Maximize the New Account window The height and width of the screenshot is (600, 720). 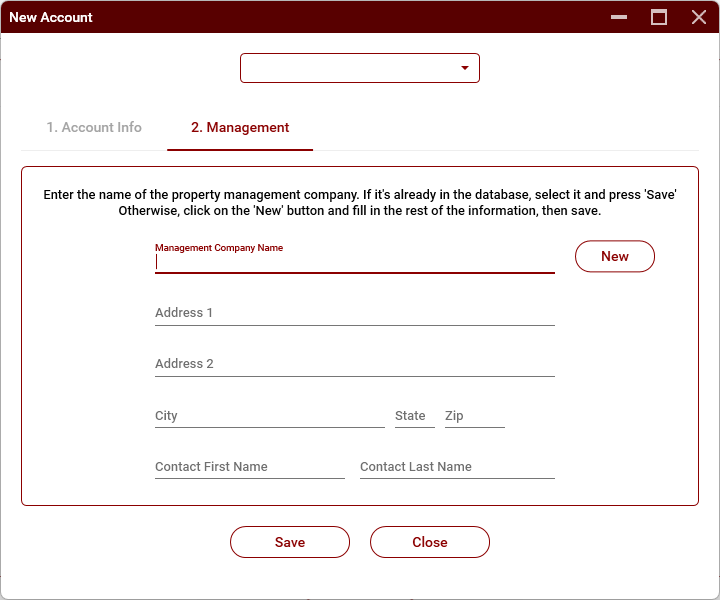659,17
